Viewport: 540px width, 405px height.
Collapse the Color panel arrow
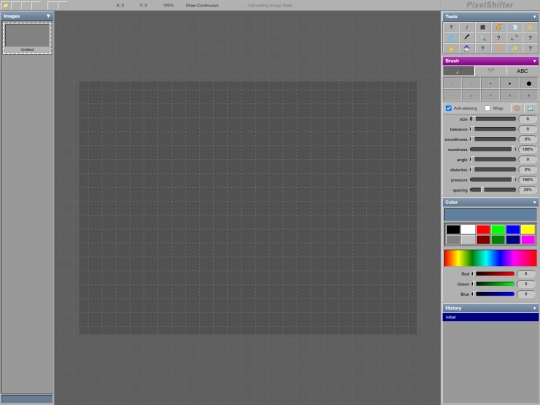click(x=534, y=202)
